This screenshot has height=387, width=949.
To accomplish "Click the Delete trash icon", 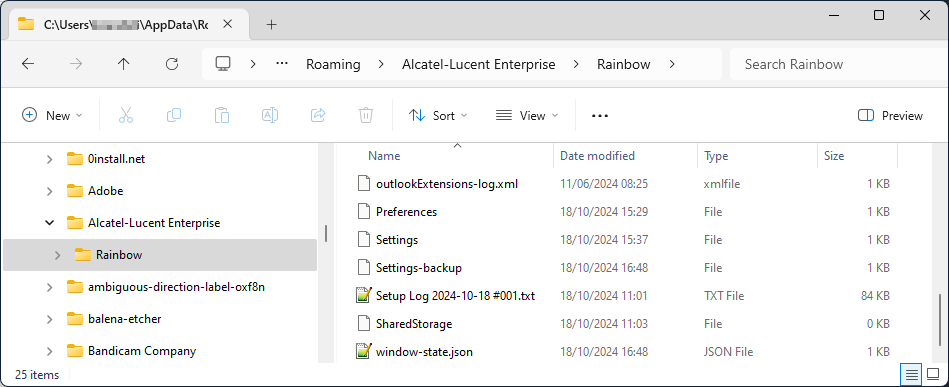I will tap(366, 115).
